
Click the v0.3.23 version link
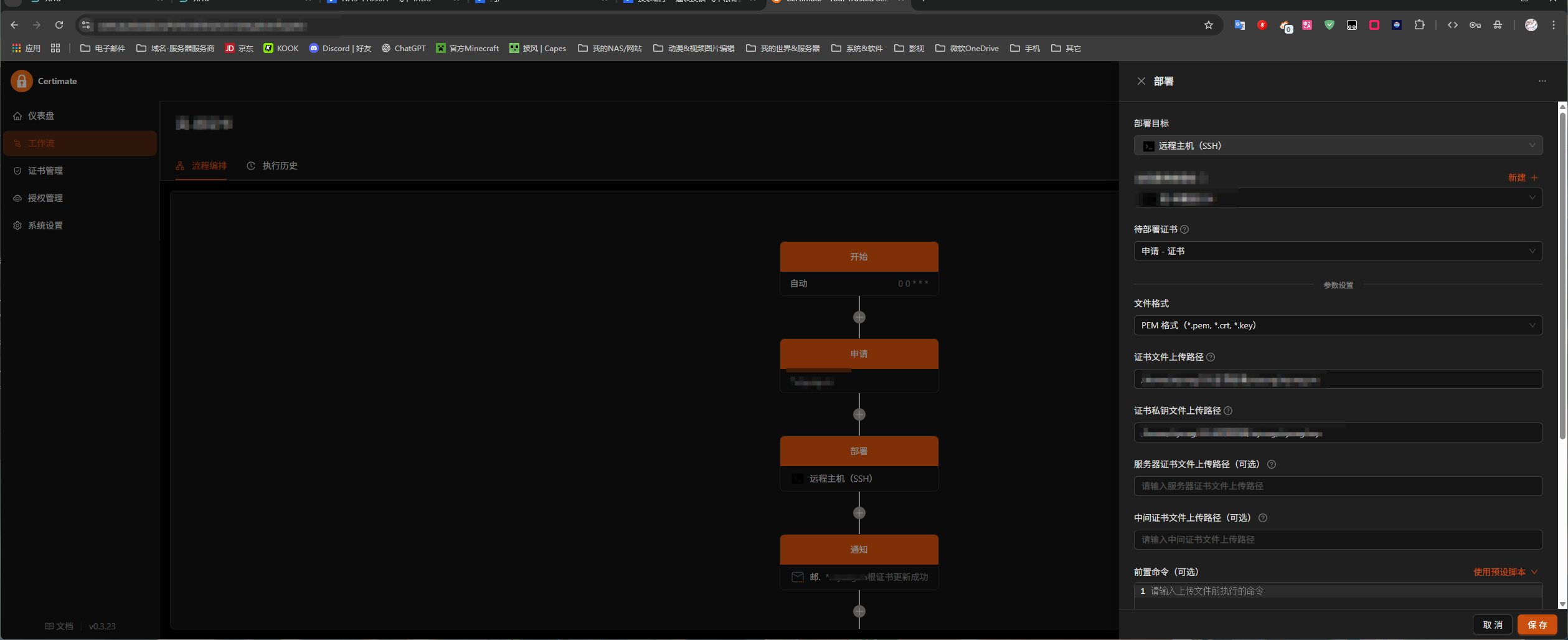coord(102,626)
